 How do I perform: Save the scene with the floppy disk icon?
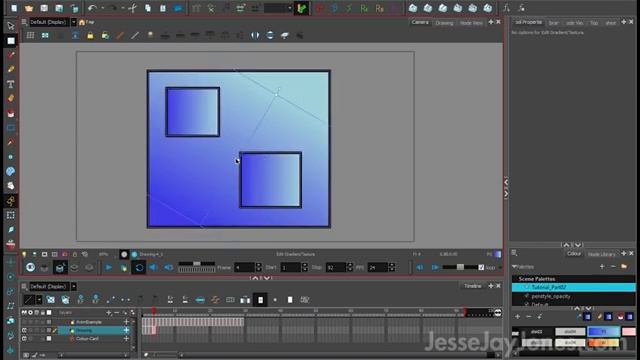click(x=44, y=8)
